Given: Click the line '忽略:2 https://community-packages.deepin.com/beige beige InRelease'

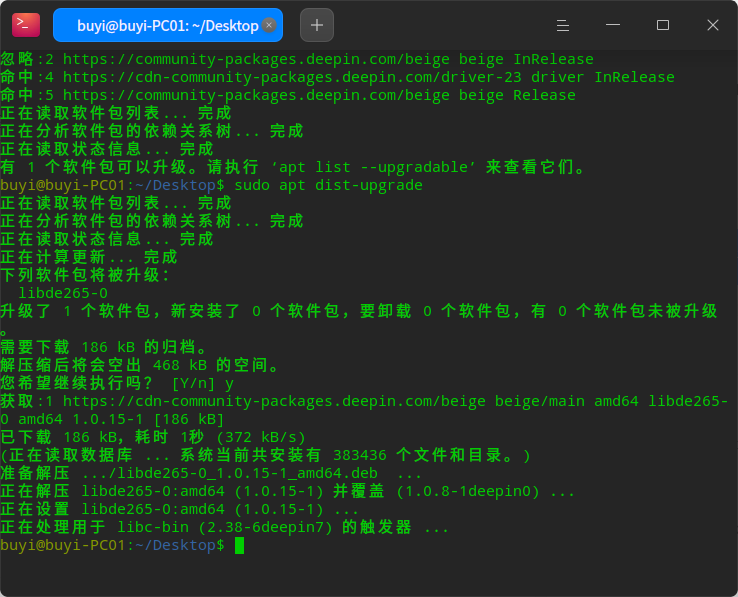Looking at the screenshot, I should 297,59.
